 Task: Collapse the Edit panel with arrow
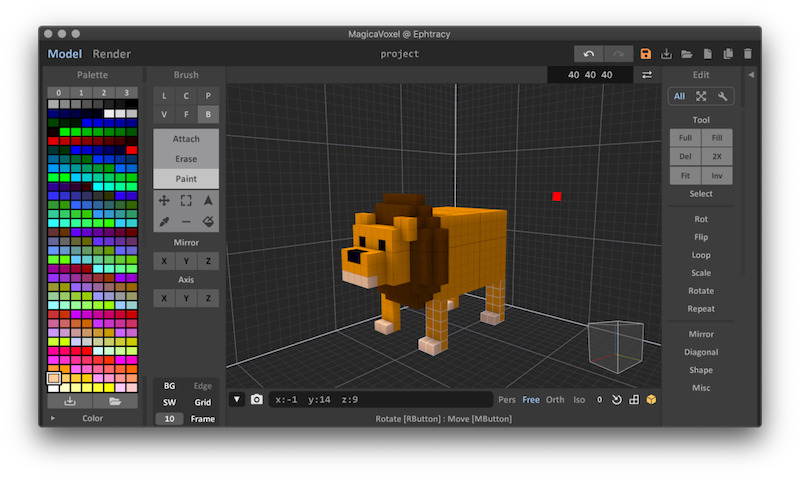pyautogui.click(x=751, y=75)
